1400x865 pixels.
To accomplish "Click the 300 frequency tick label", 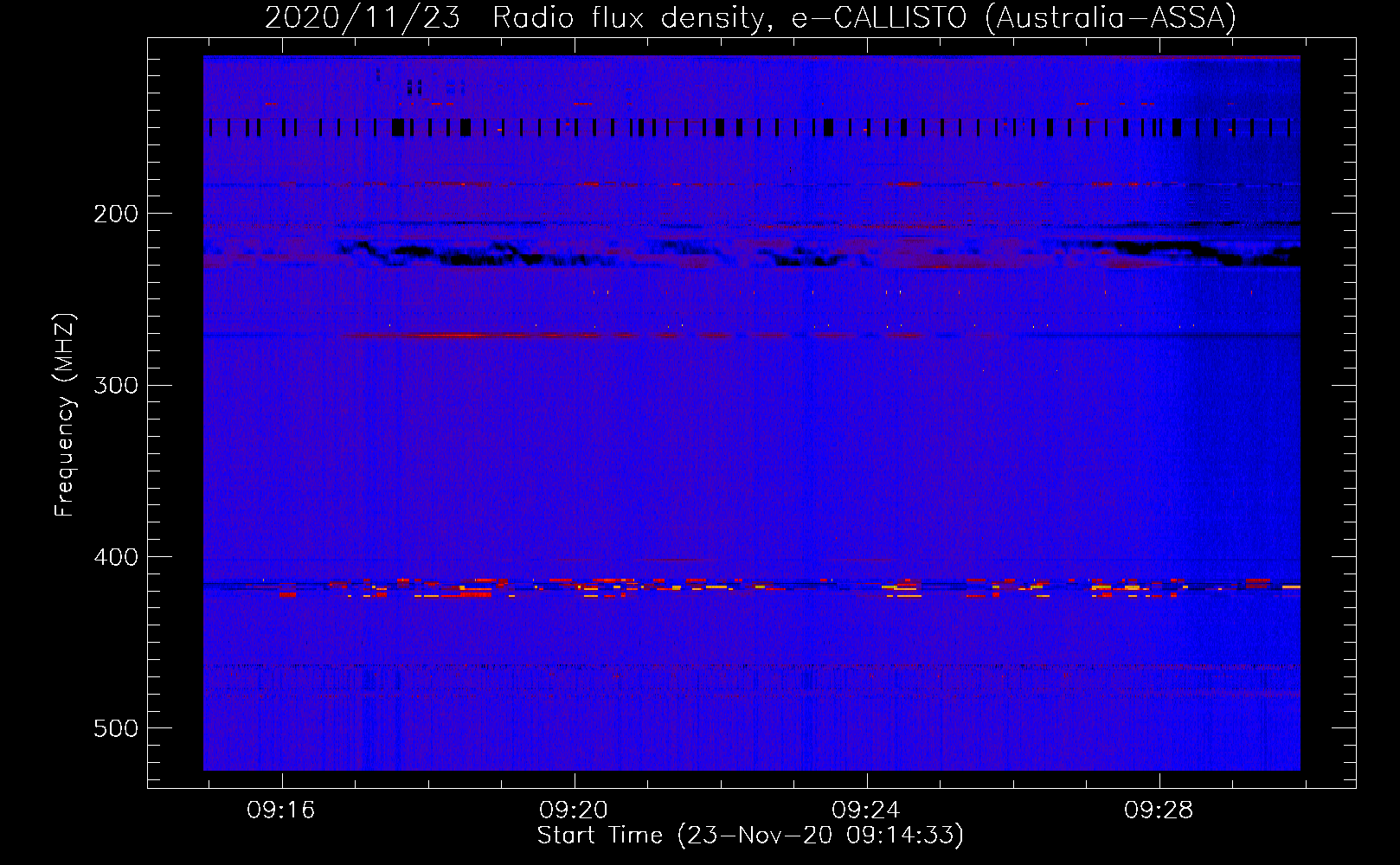I will [116, 385].
